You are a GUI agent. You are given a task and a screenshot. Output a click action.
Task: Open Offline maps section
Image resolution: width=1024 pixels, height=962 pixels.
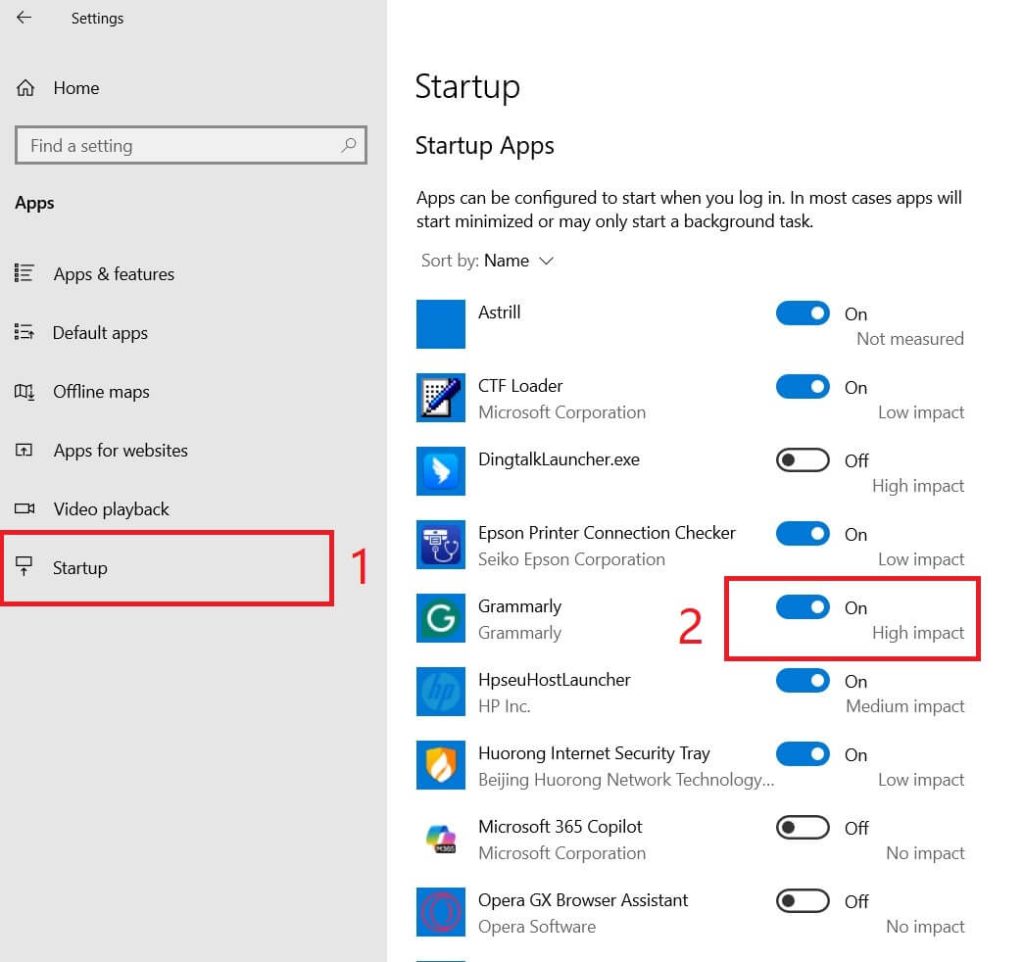[101, 391]
